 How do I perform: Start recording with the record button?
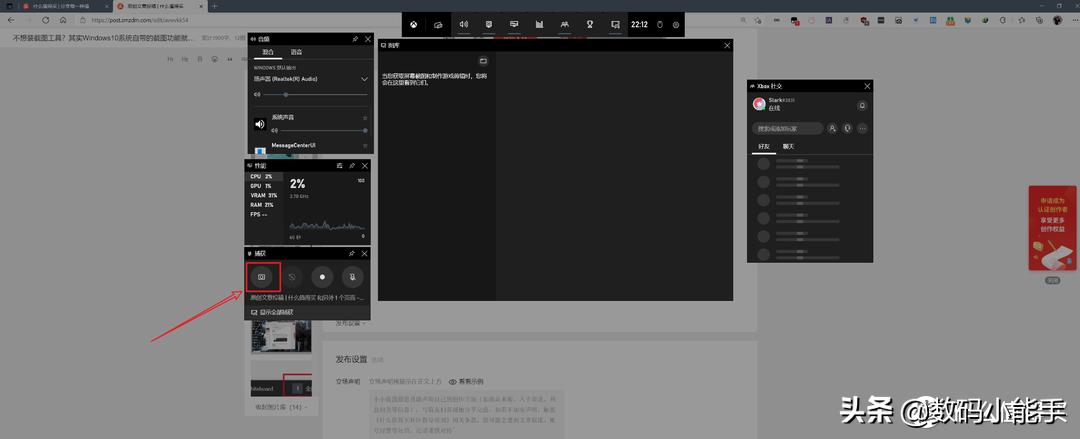322,277
